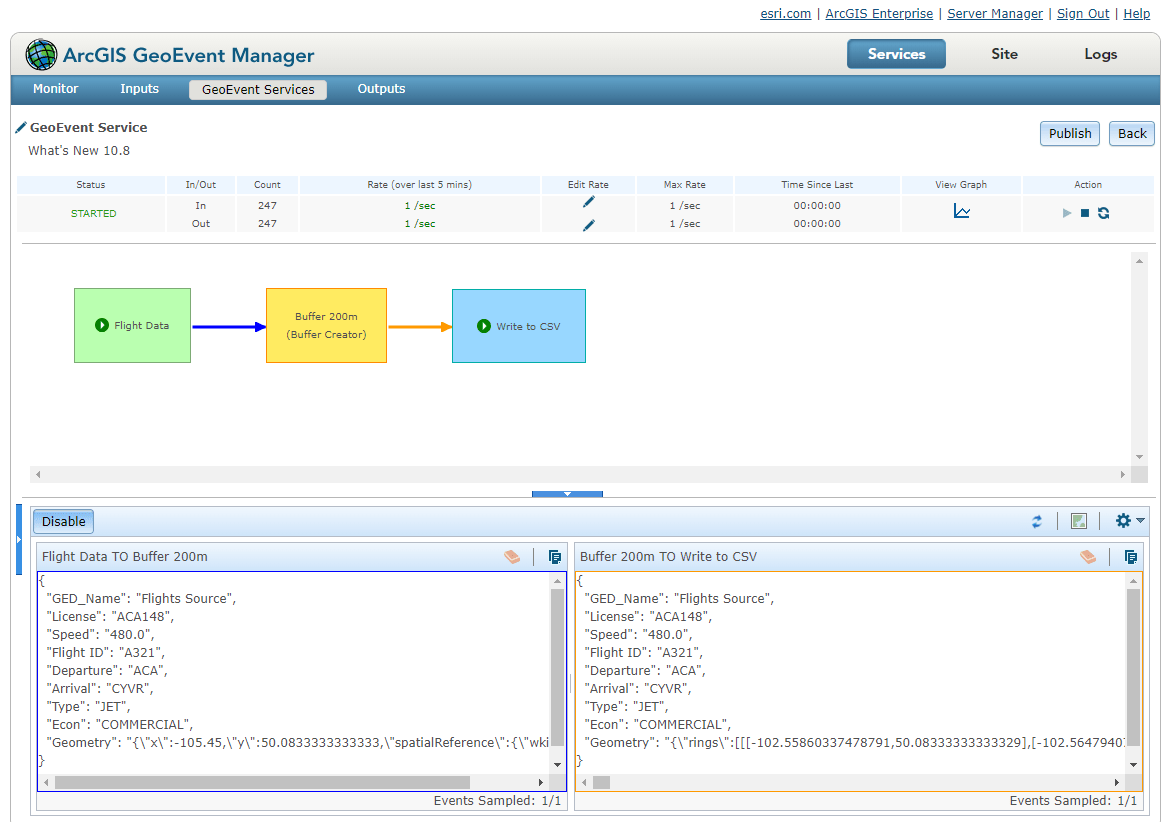Screen dimensions: 1170x822
Task: Reset the statistics with the refresh icon
Action: [x=1104, y=213]
